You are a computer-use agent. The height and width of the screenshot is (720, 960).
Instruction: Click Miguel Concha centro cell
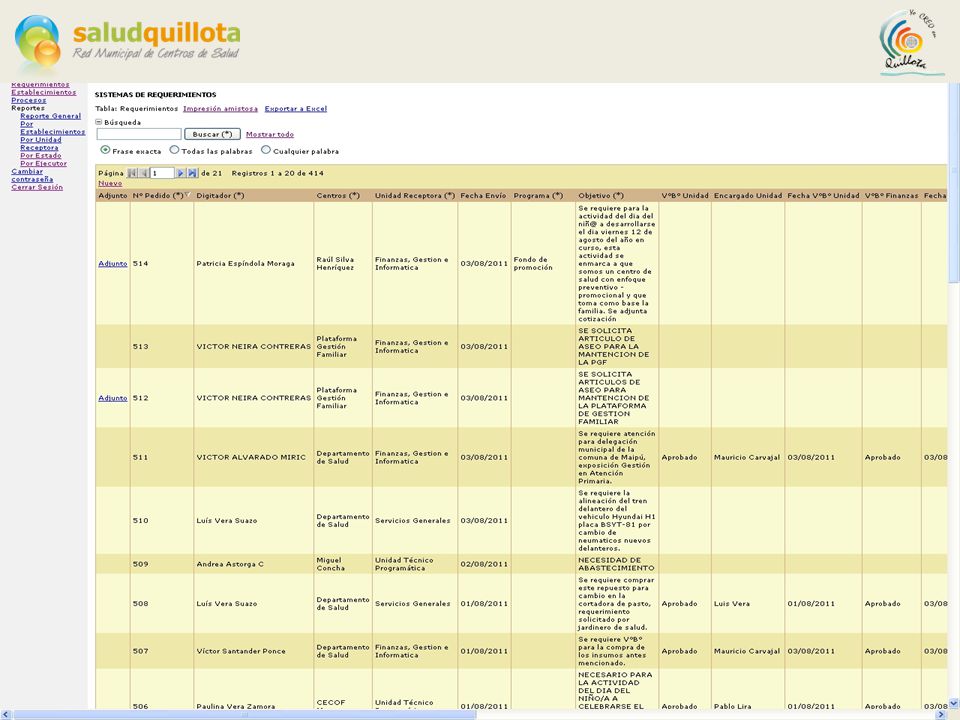point(331,564)
